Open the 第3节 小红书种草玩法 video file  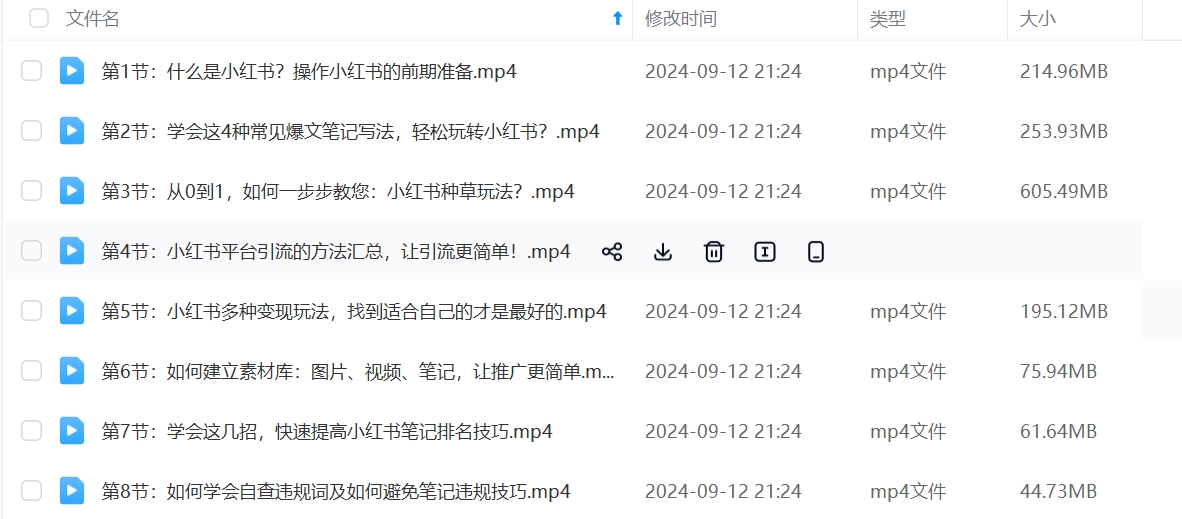tap(338, 192)
